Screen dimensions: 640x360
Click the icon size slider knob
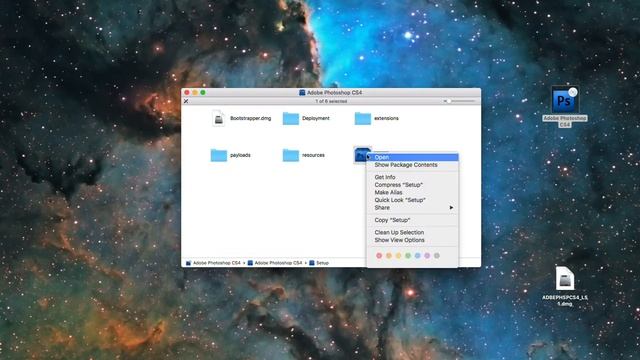point(448,101)
